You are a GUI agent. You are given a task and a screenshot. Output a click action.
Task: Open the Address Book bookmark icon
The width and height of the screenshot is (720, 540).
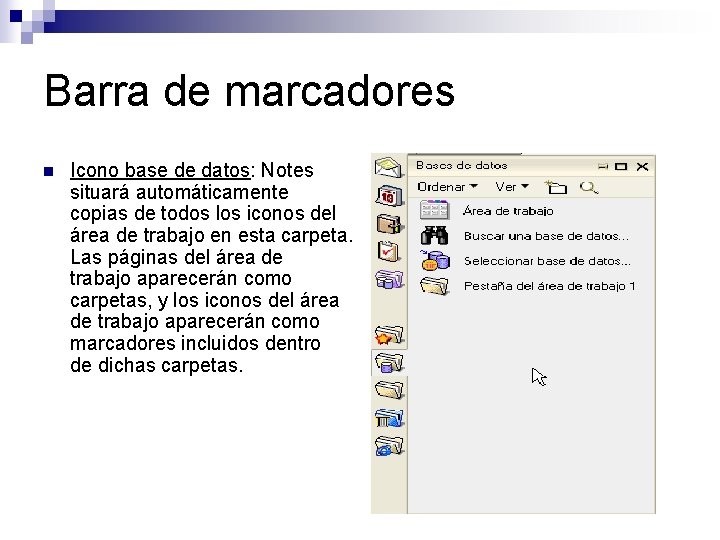[x=388, y=224]
